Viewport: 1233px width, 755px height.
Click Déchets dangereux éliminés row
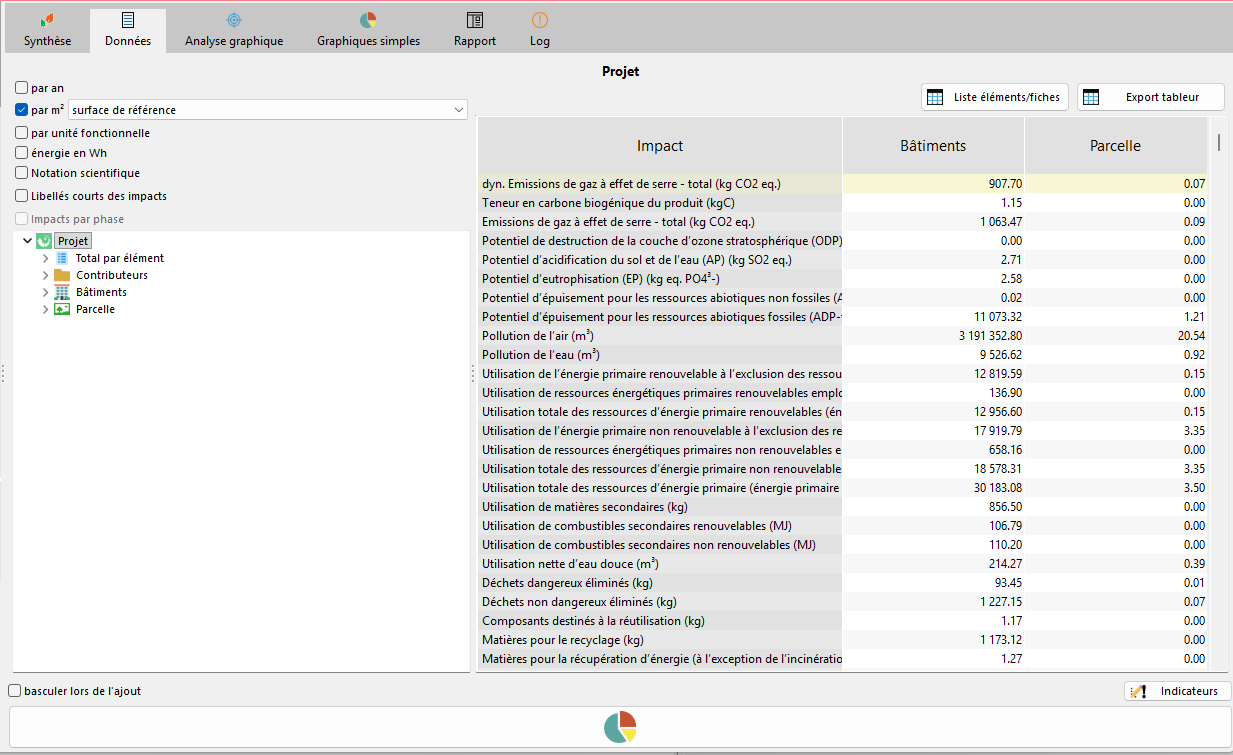[x=842, y=583]
